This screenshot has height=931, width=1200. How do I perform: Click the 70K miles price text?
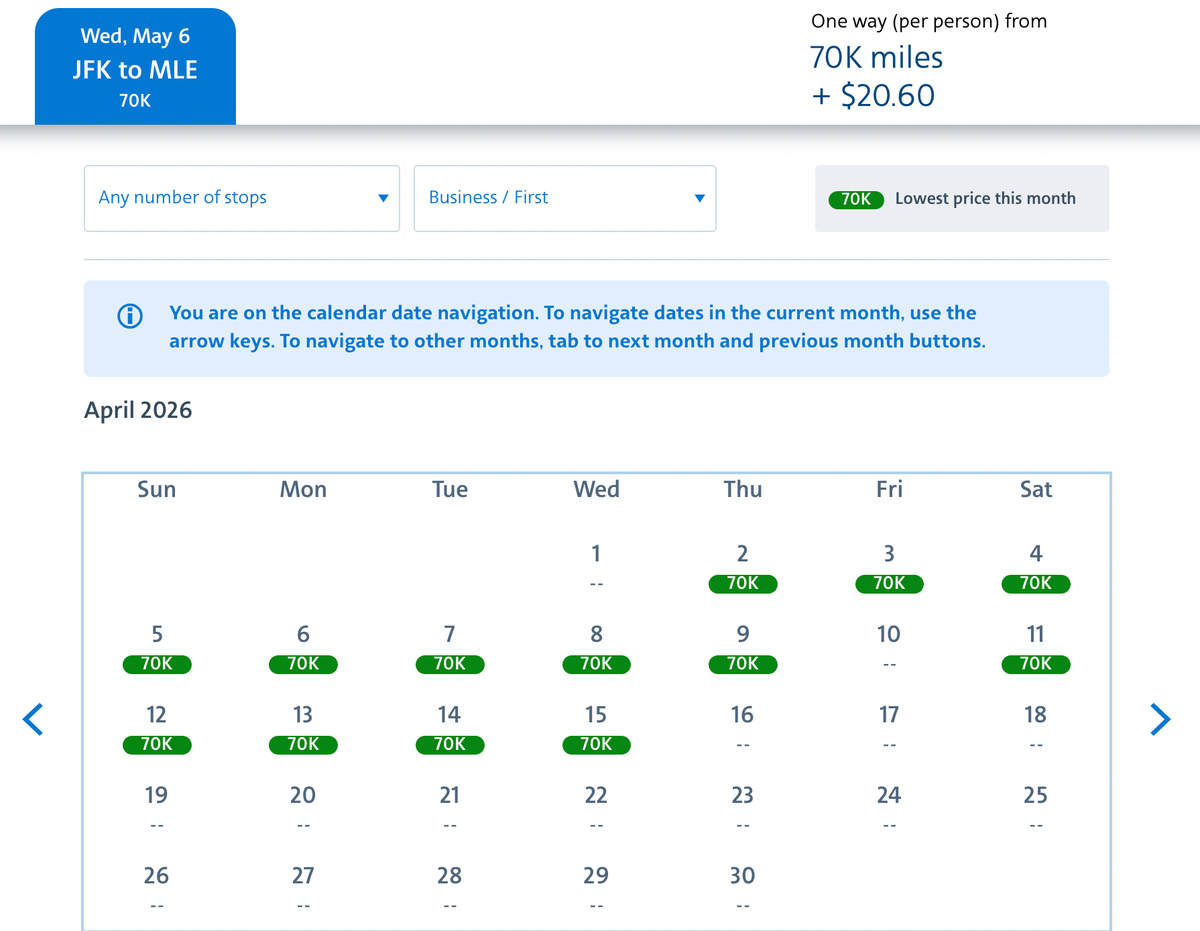coord(876,57)
